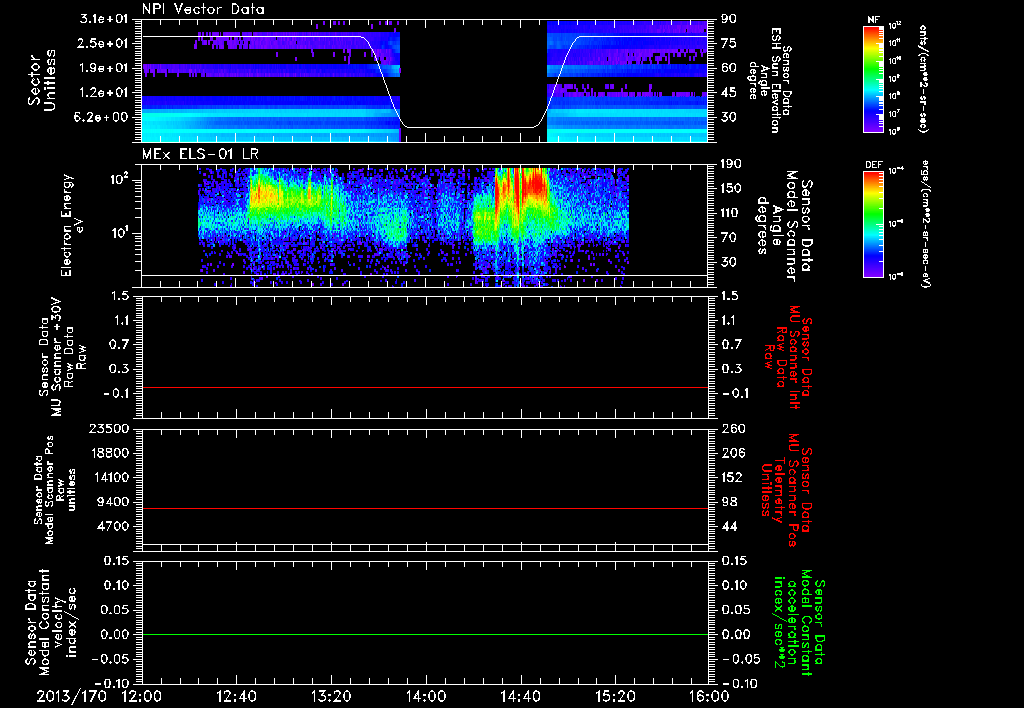Image resolution: width=1024 pixels, height=708 pixels.
Task: Click the "14100" scanner position tick
Action: click(x=110, y=477)
